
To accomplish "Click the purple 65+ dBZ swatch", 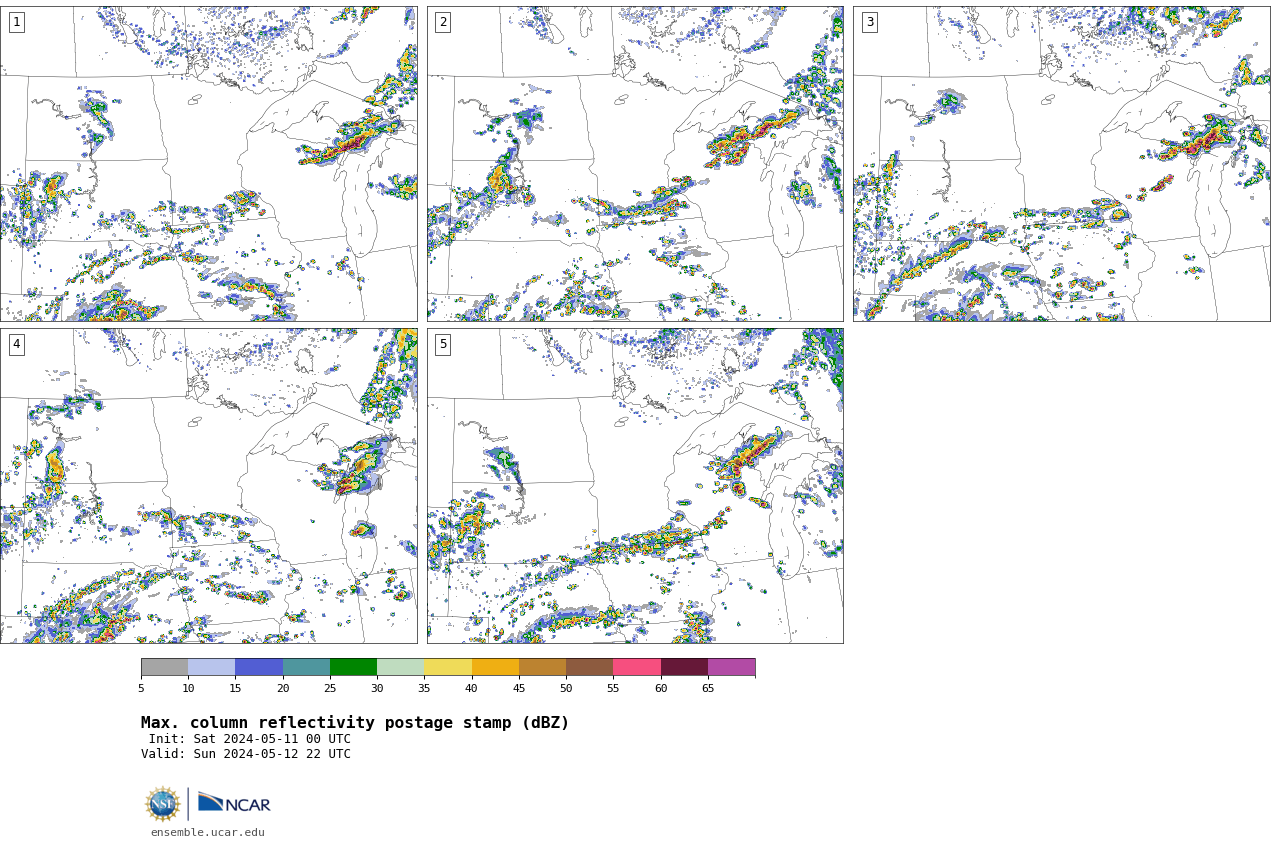I will pyautogui.click(x=731, y=667).
